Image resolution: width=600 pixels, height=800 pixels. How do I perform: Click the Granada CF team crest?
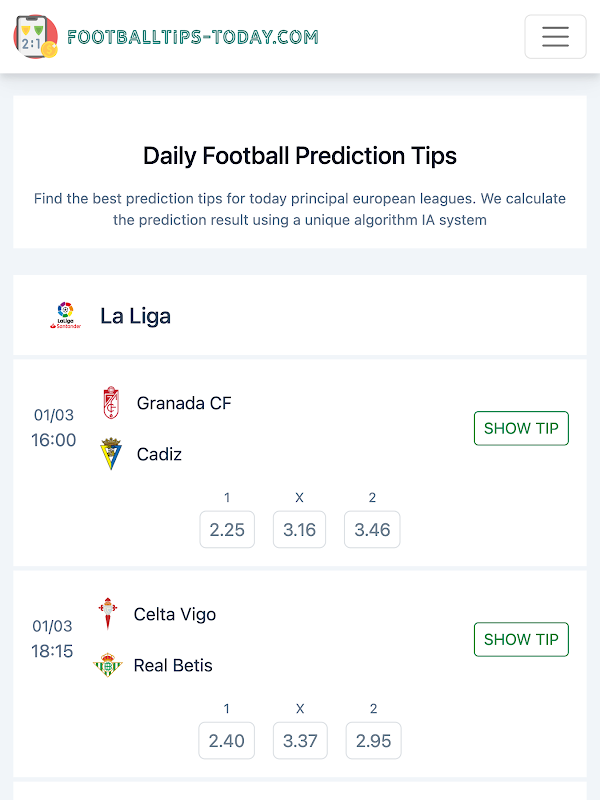[x=110, y=403]
